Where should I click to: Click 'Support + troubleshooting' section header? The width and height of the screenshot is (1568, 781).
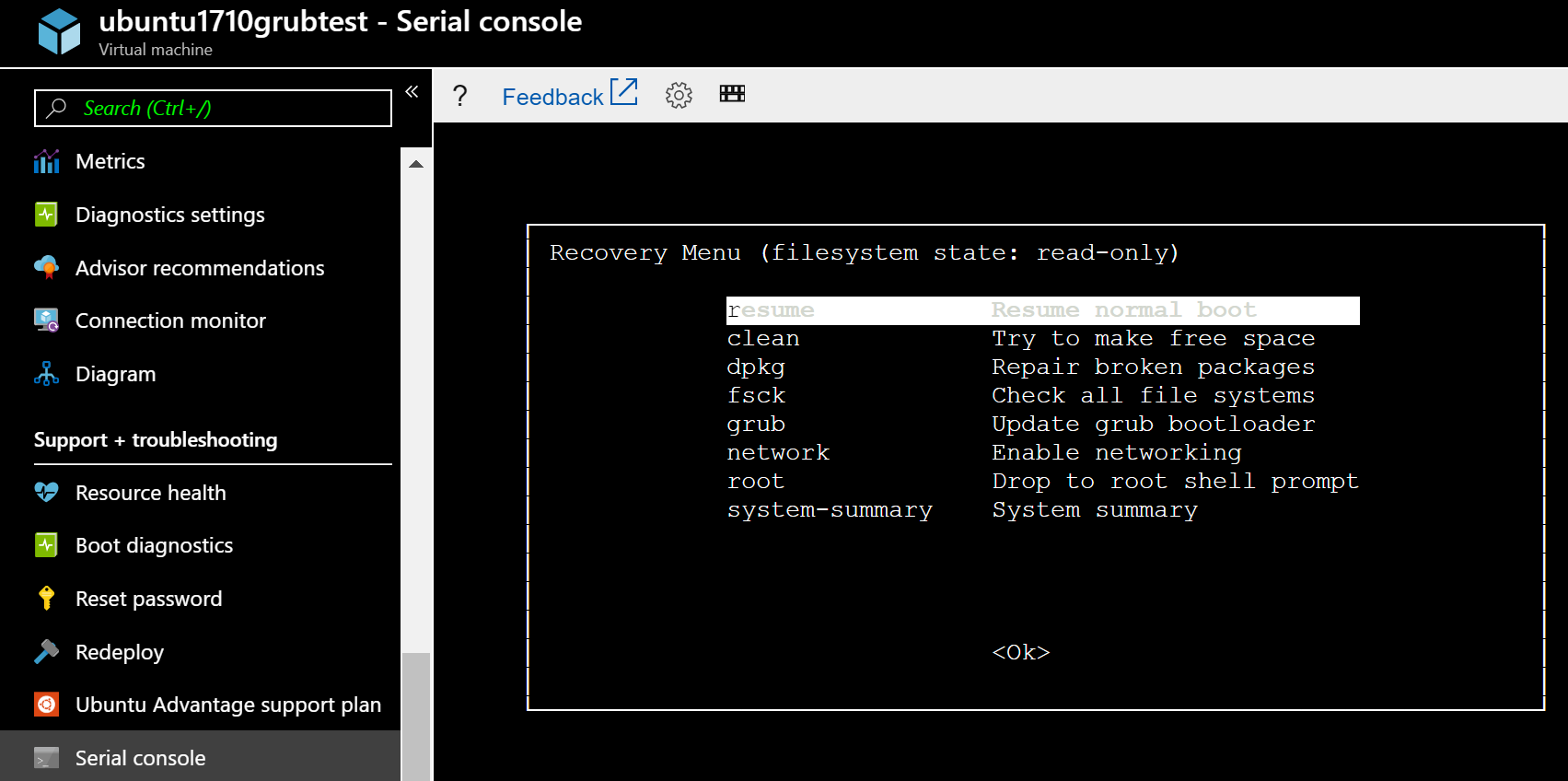point(156,440)
